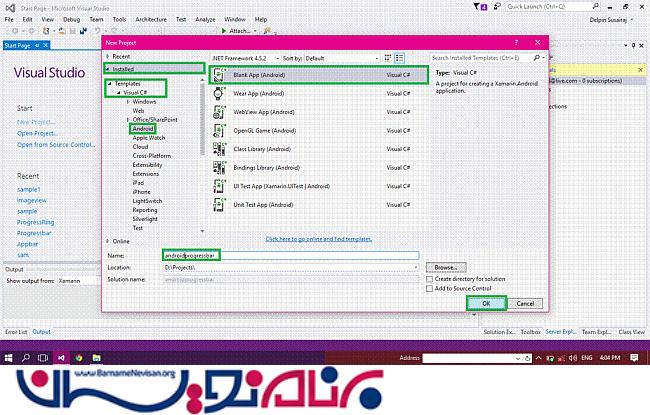Click the go online and find templates link

319,239
